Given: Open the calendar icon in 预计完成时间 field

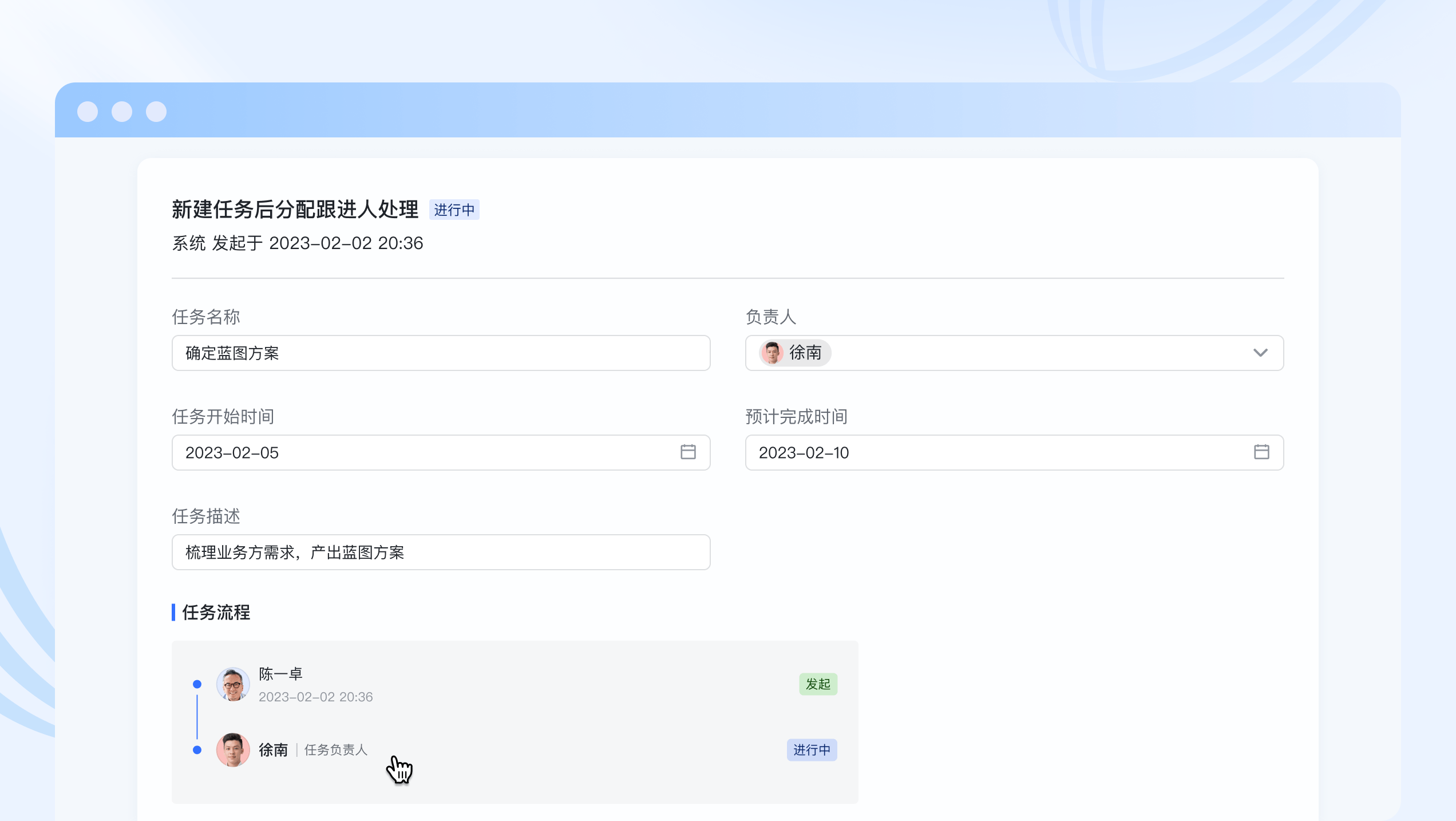Looking at the screenshot, I should [1261, 452].
